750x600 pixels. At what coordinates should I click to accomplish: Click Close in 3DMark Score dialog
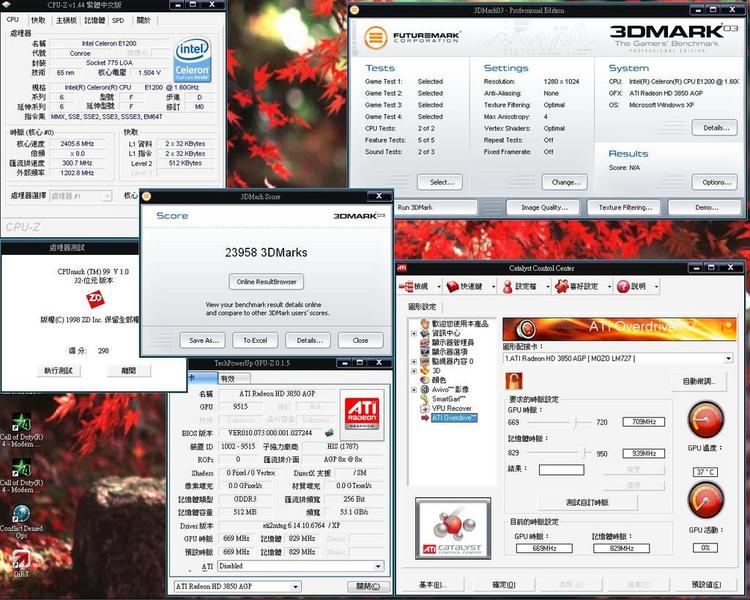(360, 341)
